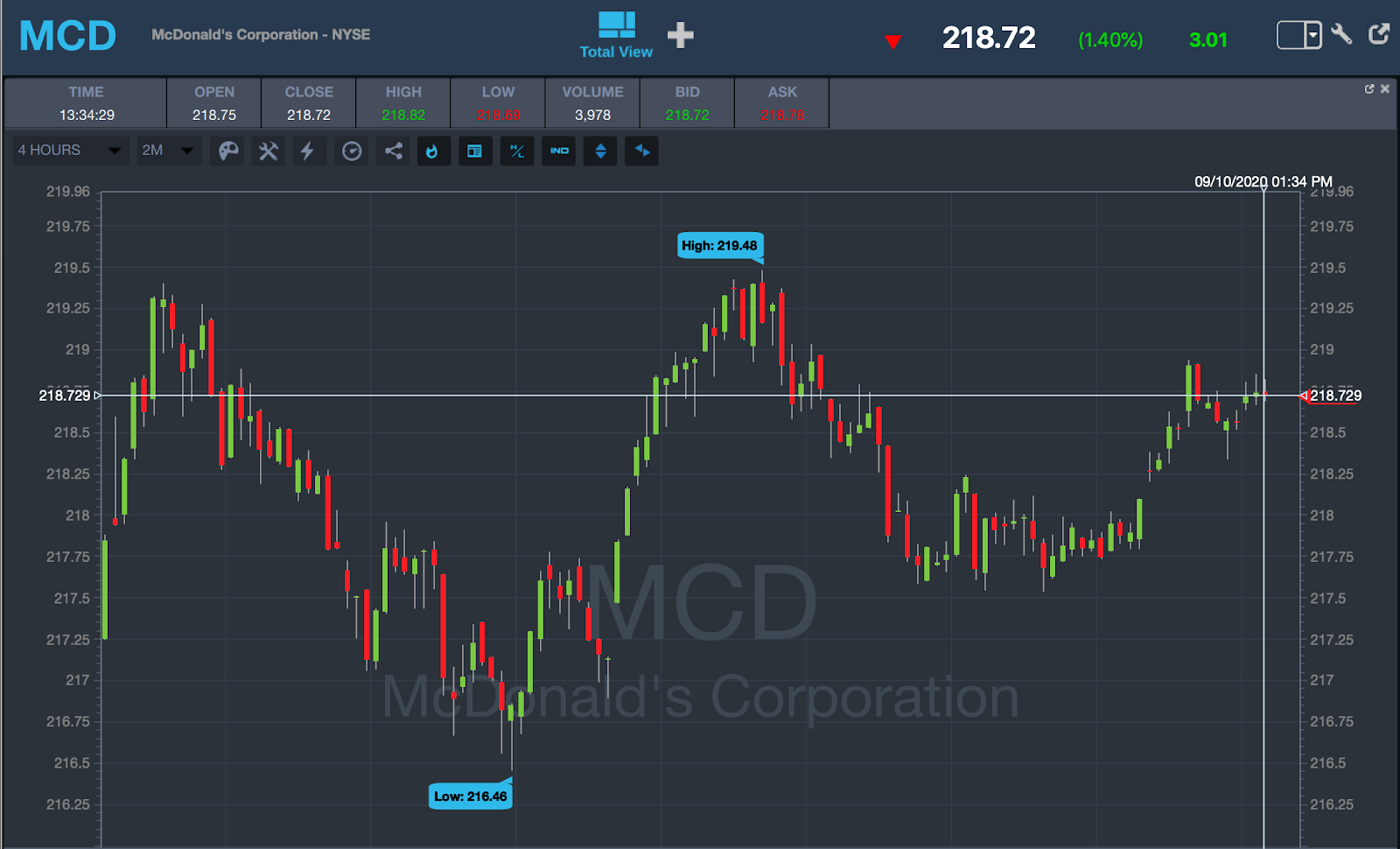
Task: Click the CLOSE cell showing 218.72
Action: tap(309, 103)
